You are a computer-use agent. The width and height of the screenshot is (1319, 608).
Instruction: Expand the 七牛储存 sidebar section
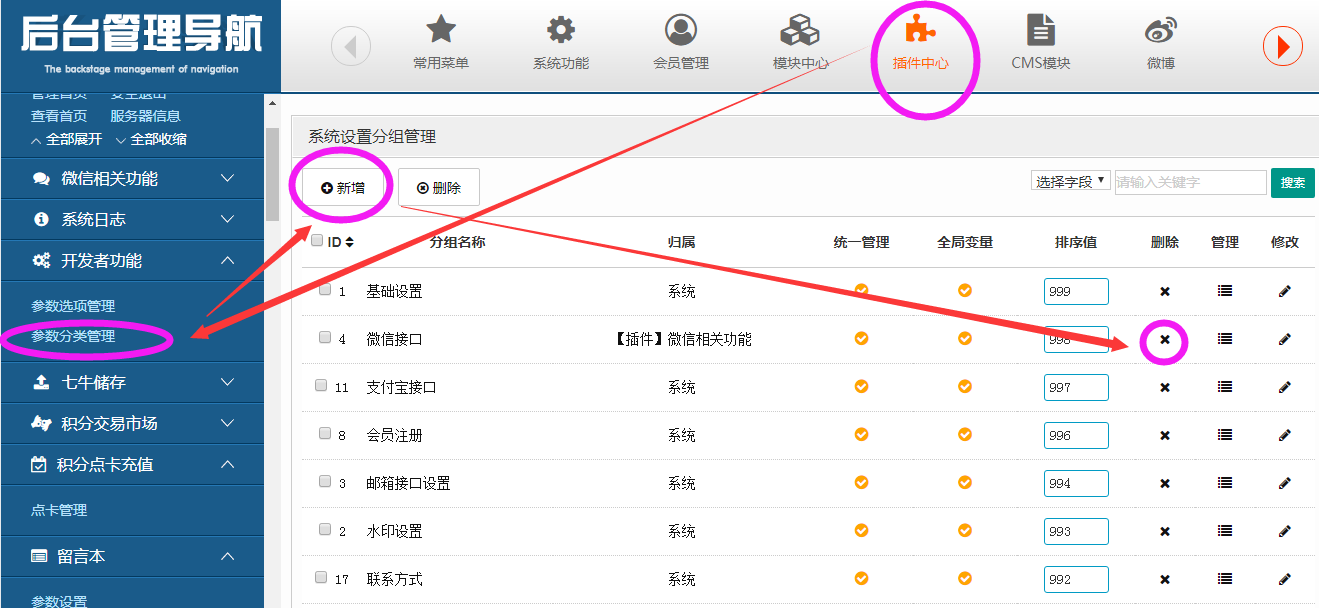[132, 382]
